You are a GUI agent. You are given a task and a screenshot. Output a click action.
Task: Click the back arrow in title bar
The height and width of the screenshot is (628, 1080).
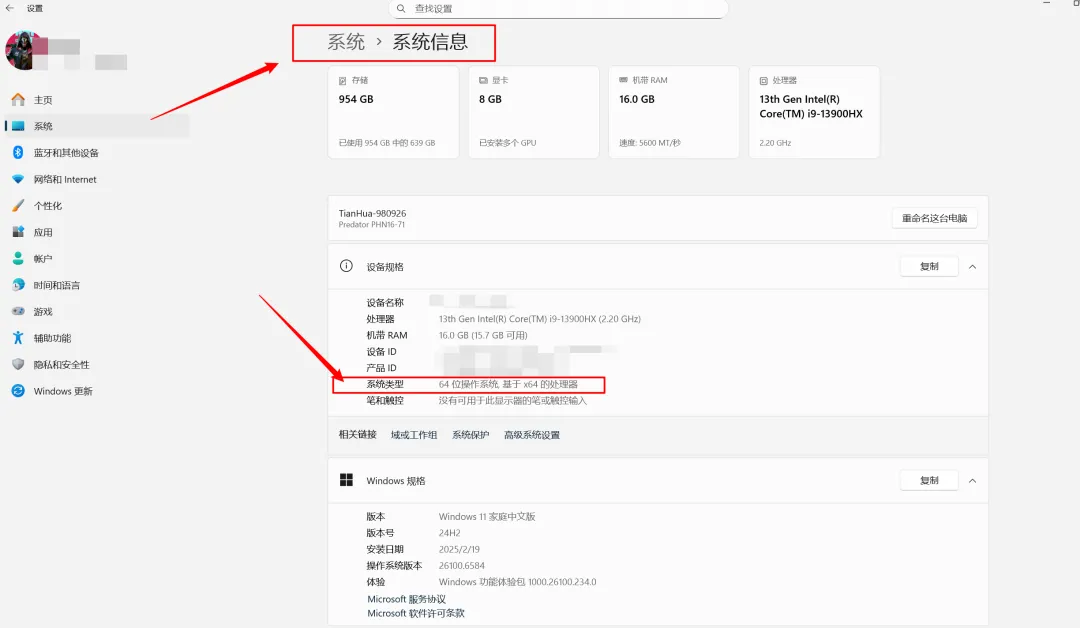[10, 8]
